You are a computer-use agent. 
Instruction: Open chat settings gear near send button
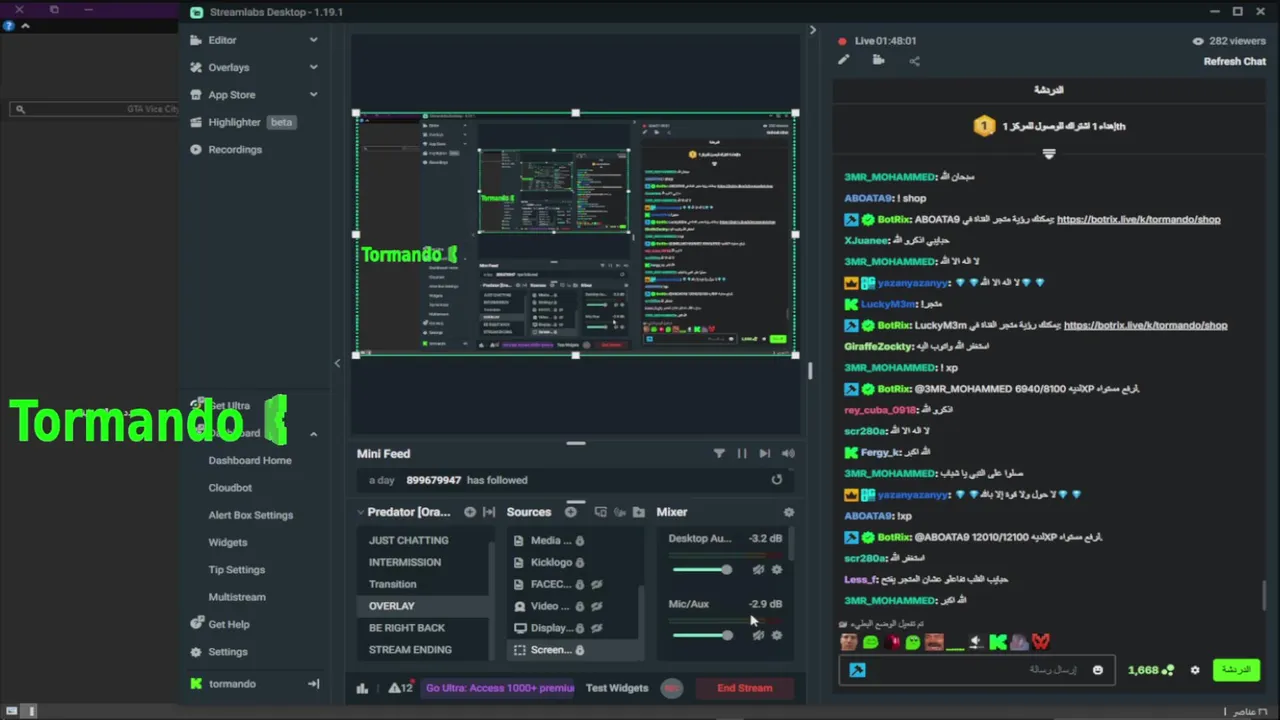coord(1195,670)
